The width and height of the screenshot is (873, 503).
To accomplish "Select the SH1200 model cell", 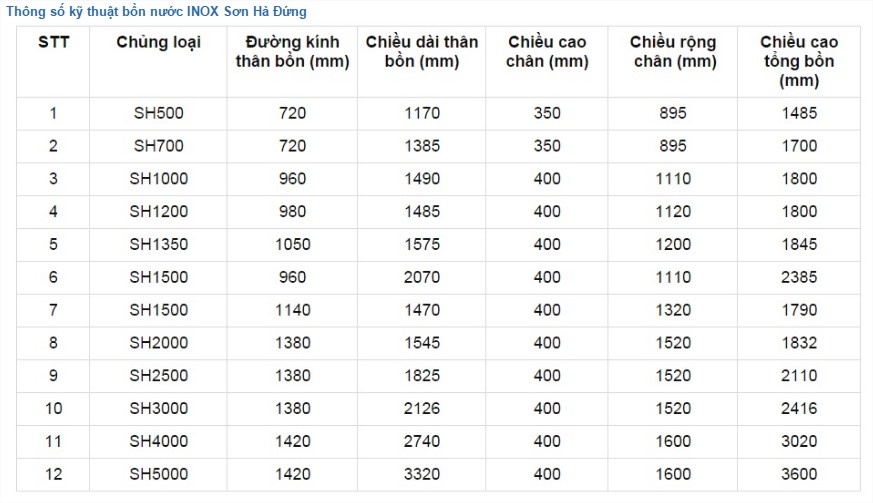I will point(159,212).
